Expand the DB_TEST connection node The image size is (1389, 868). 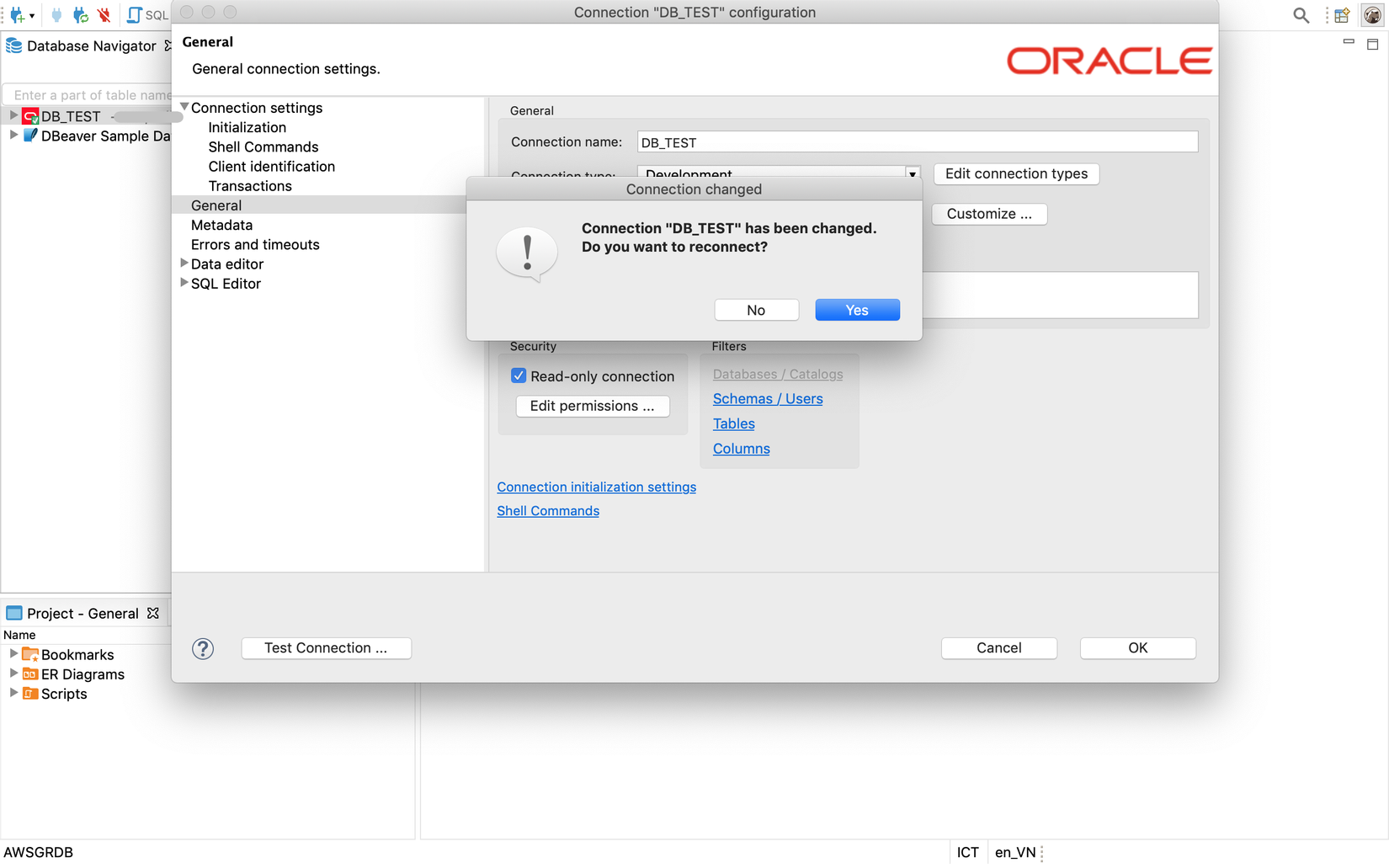13,115
